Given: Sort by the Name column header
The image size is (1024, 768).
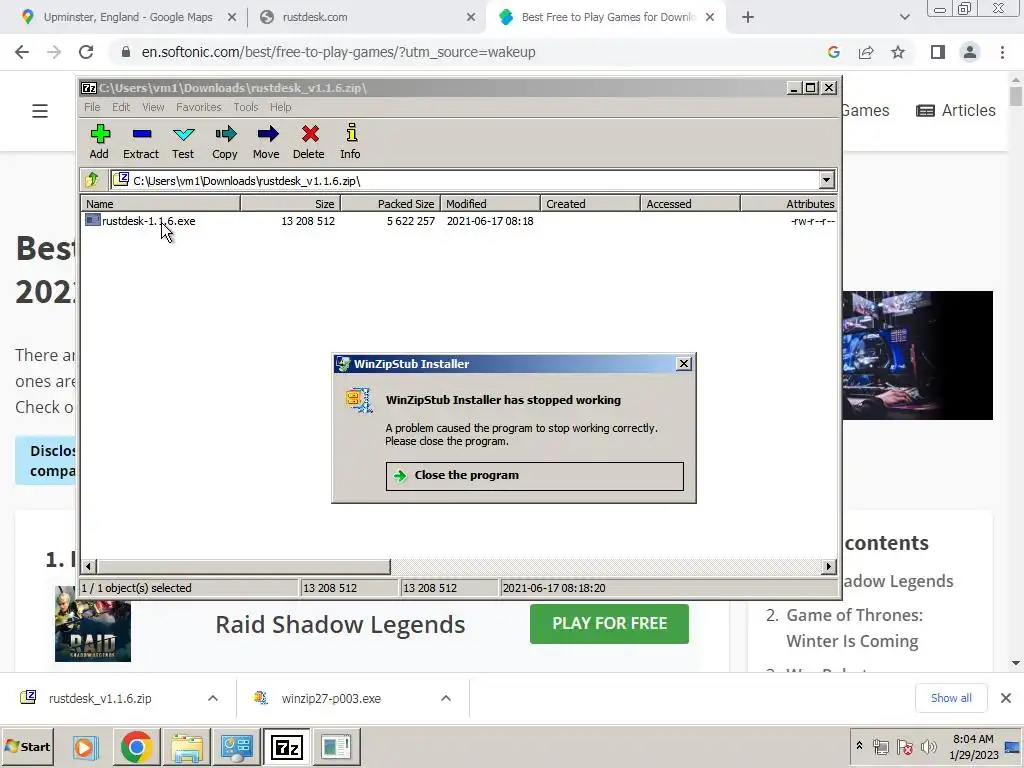Looking at the screenshot, I should [161, 204].
